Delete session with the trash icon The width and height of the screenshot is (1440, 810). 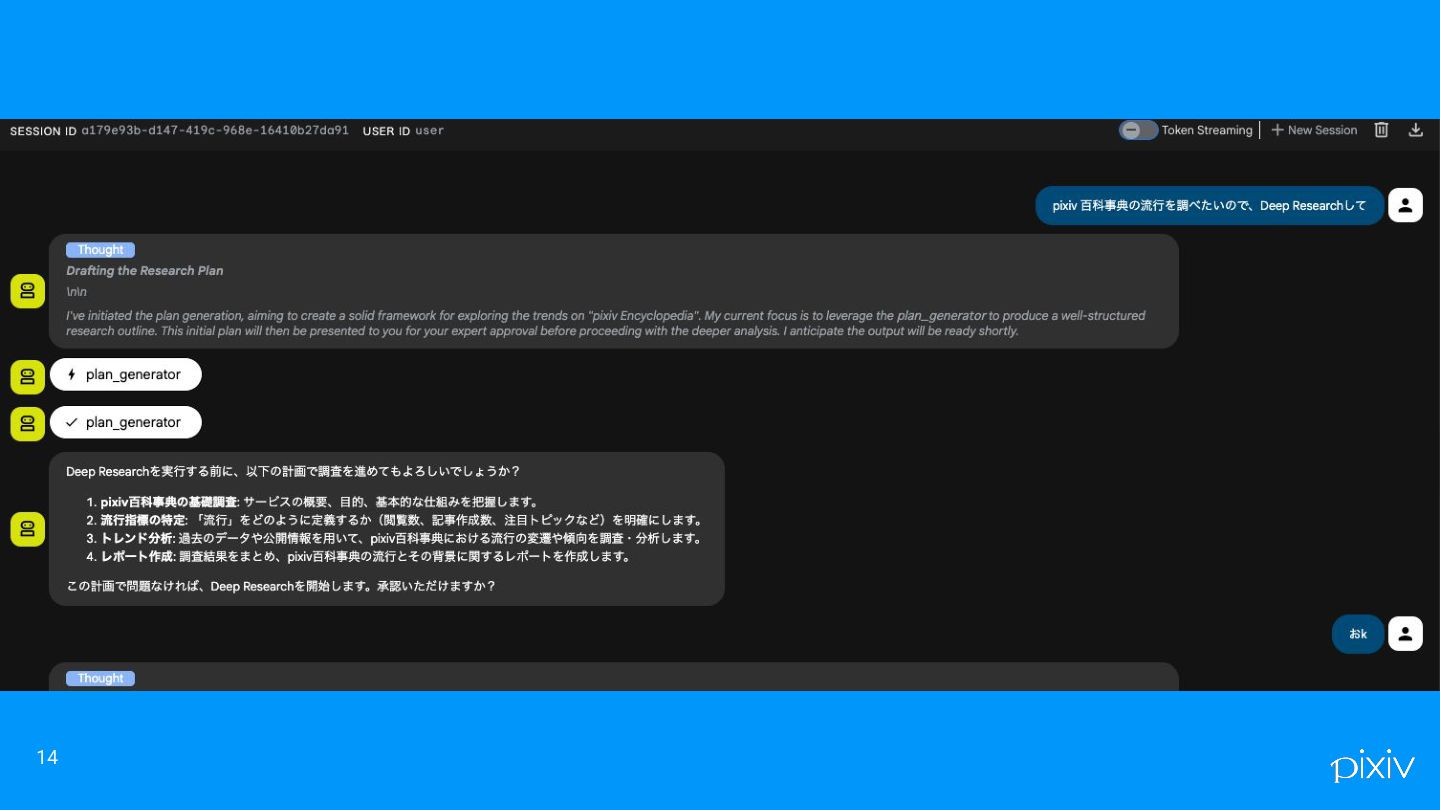click(1381, 130)
